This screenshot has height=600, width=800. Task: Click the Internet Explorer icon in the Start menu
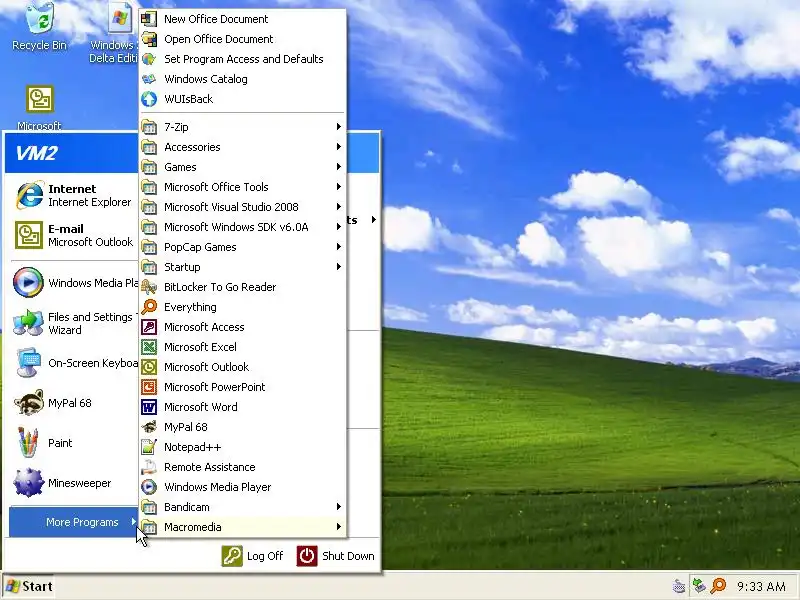[29, 195]
